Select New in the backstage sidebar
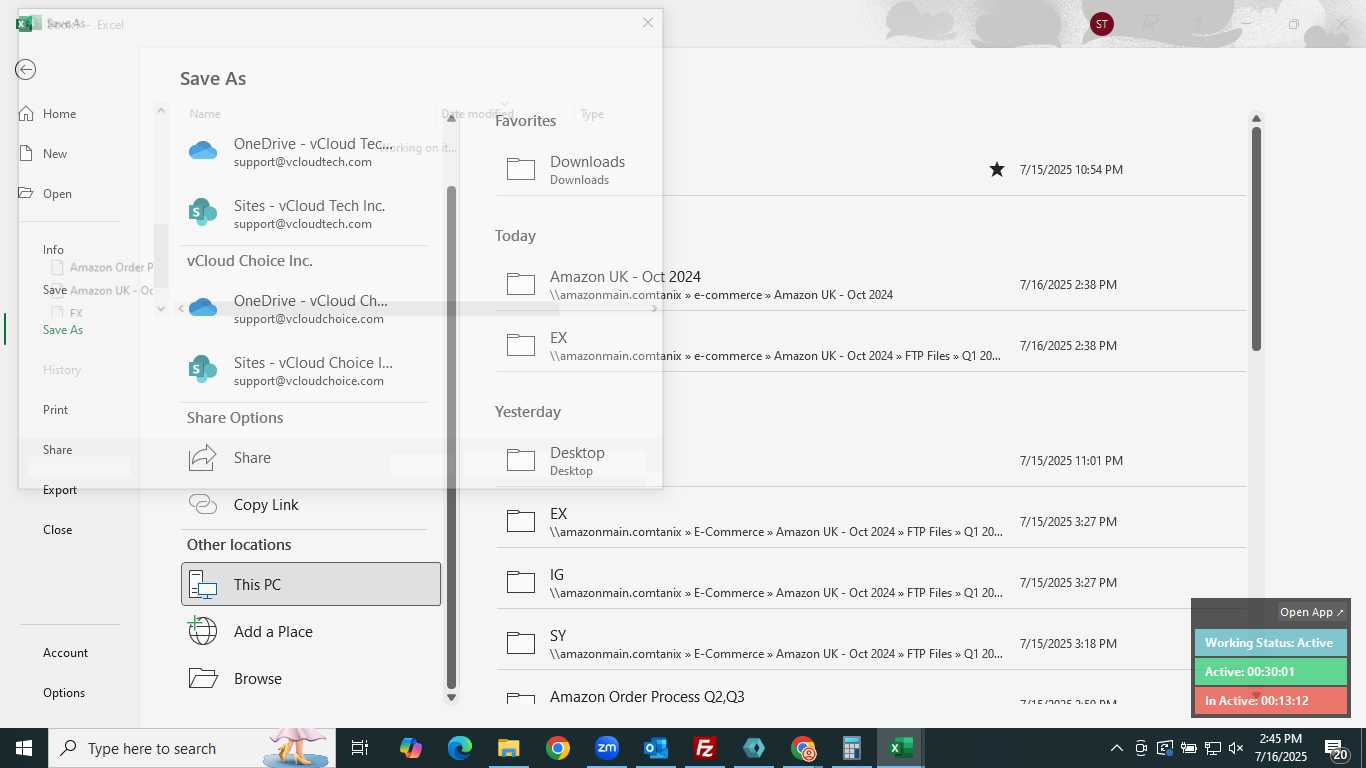The image size is (1366, 768). pyautogui.click(x=55, y=154)
